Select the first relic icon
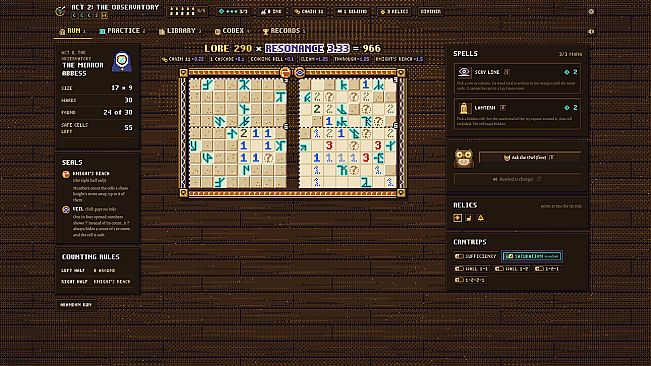 pyautogui.click(x=458, y=218)
